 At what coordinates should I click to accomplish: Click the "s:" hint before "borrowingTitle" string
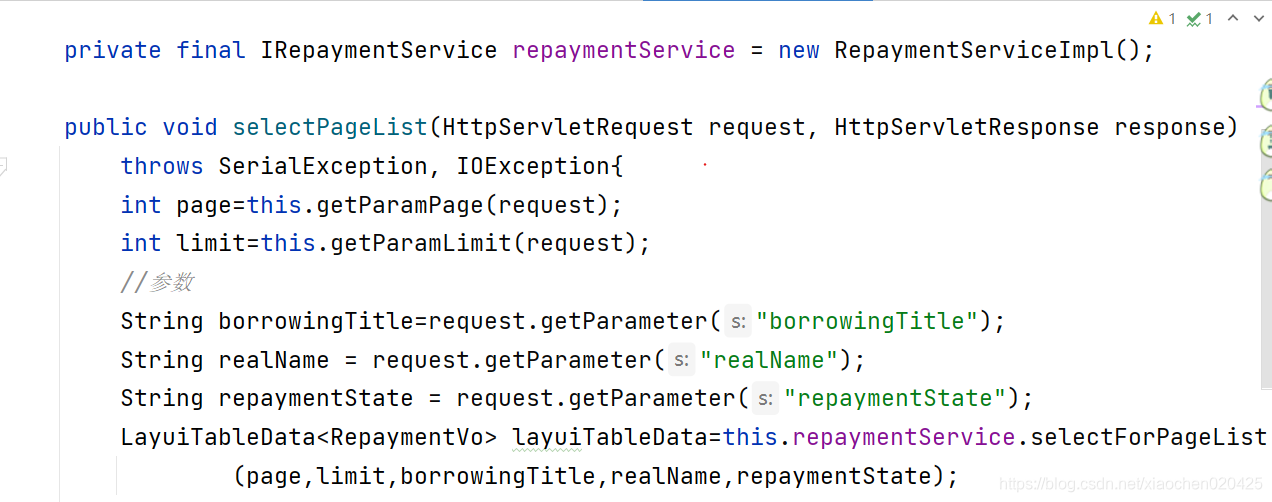tap(737, 322)
